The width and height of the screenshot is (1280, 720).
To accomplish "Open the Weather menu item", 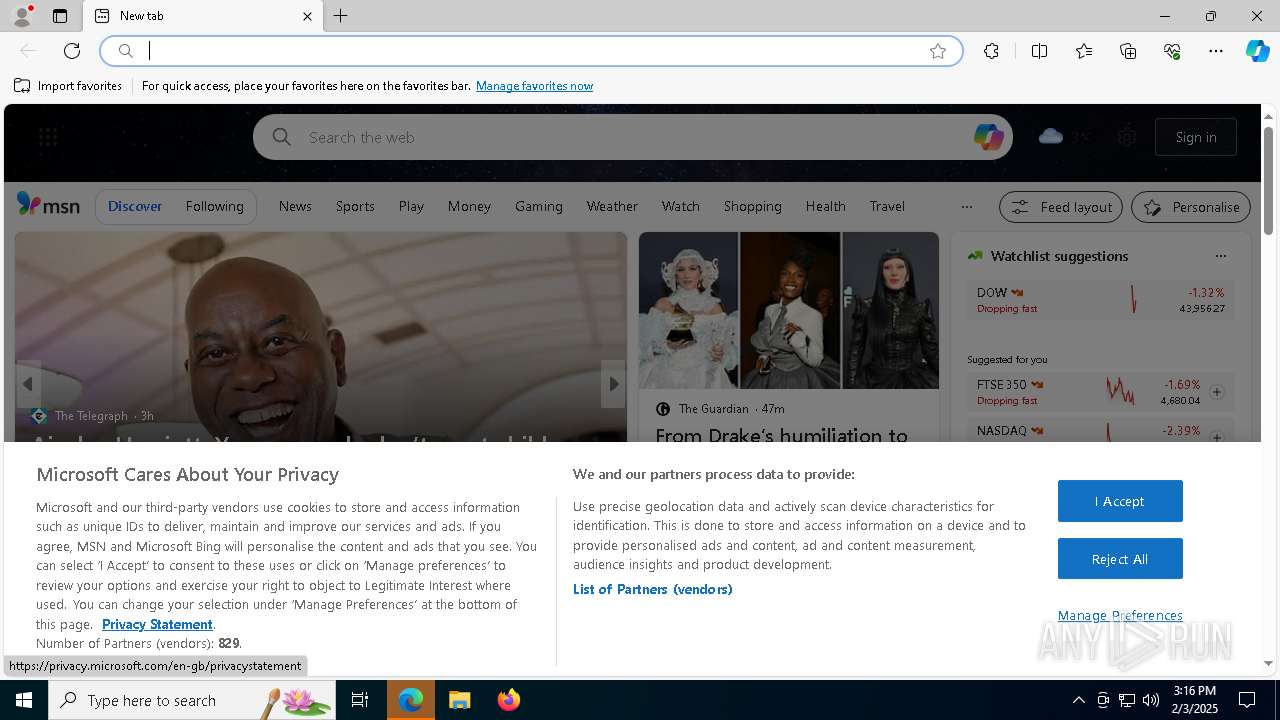I will (612, 206).
